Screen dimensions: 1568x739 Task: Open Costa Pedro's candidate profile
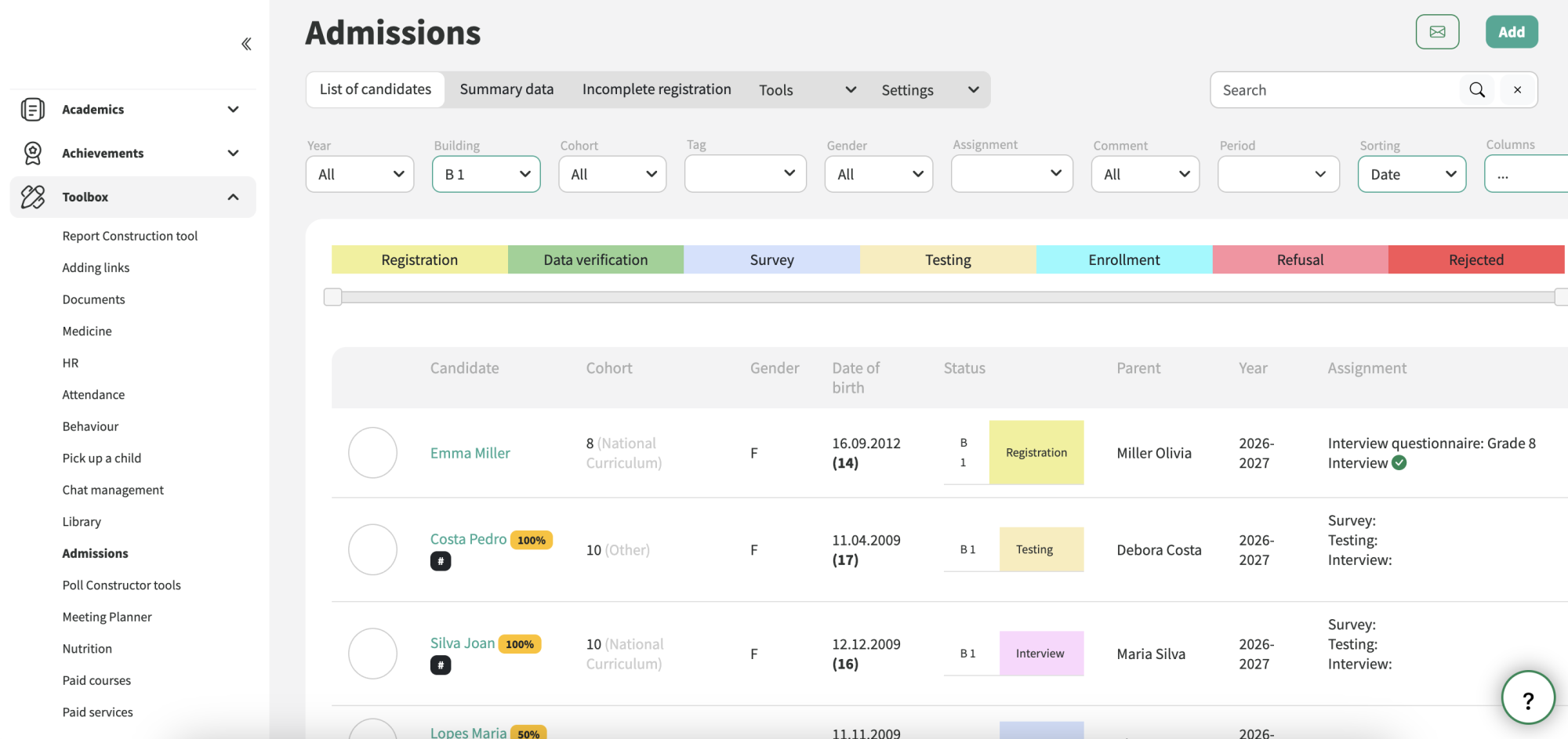coord(468,539)
